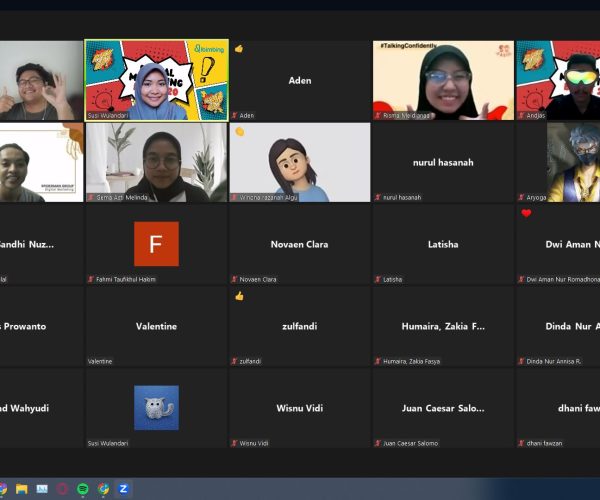This screenshot has height=500, width=600.
Task: Click the muted mic icon beside Novaen Clara's label
Action: click(235, 279)
